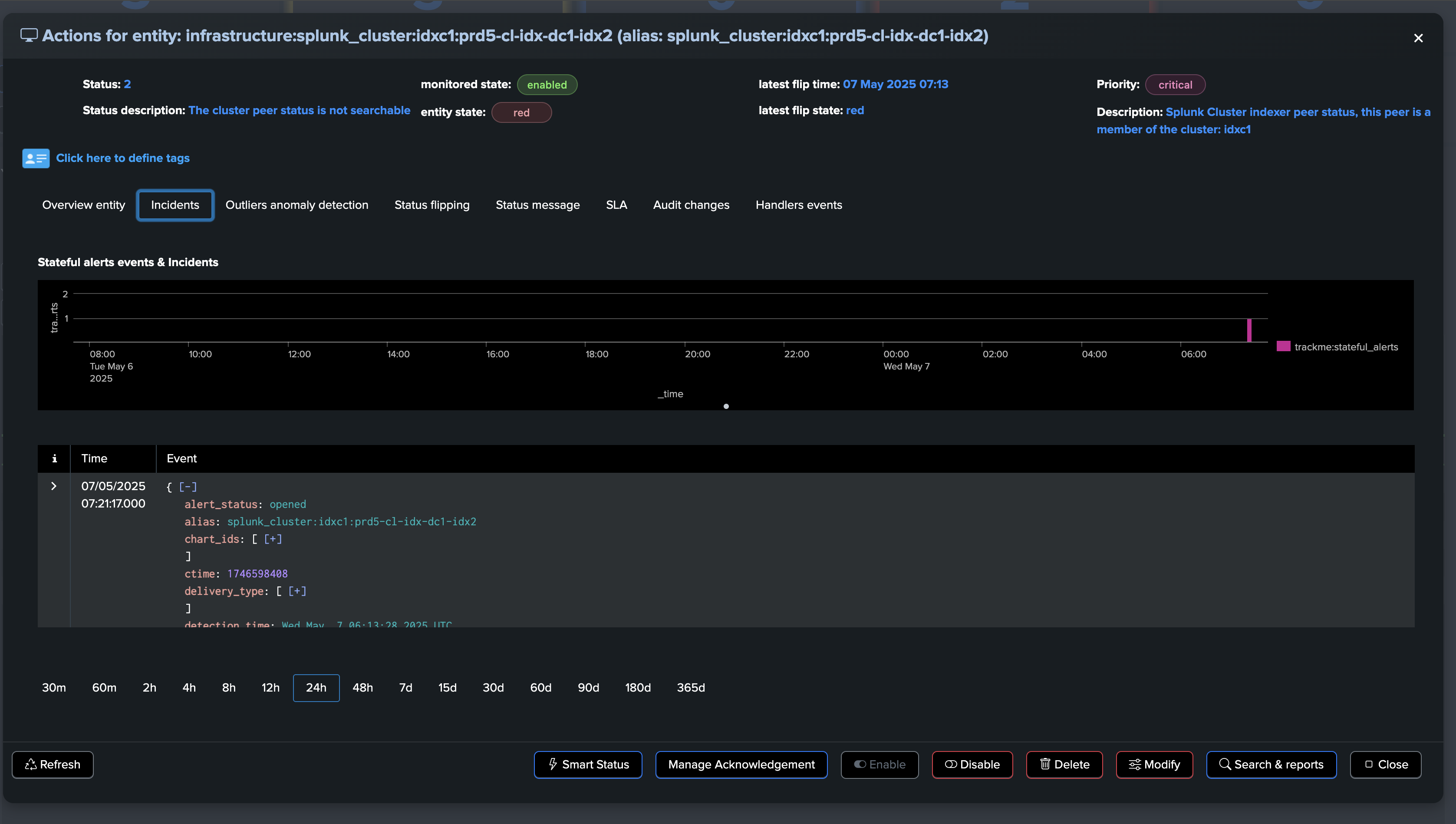Select the 48h time range
Image resolution: width=1456 pixels, height=824 pixels.
click(363, 688)
